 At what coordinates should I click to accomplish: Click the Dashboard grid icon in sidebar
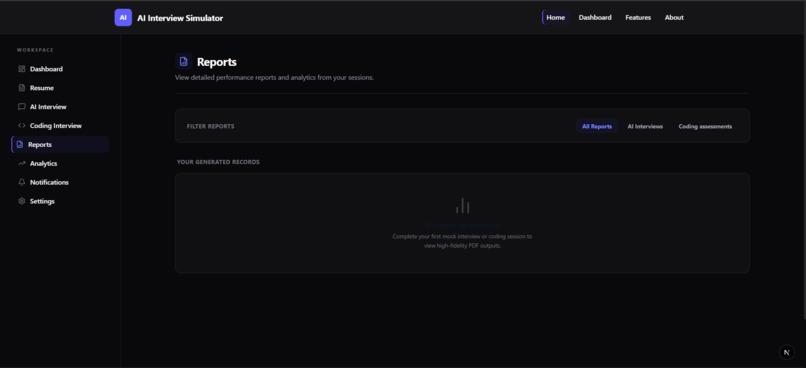[x=22, y=69]
